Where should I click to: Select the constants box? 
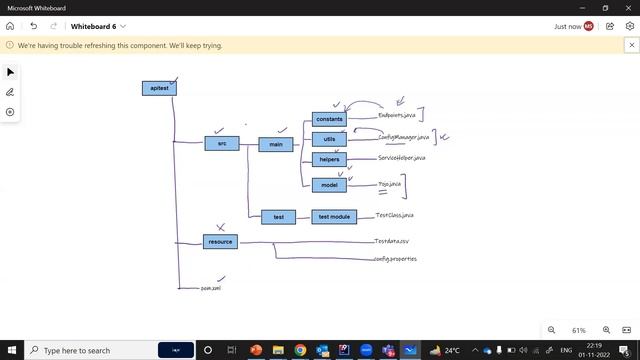pyautogui.click(x=329, y=119)
